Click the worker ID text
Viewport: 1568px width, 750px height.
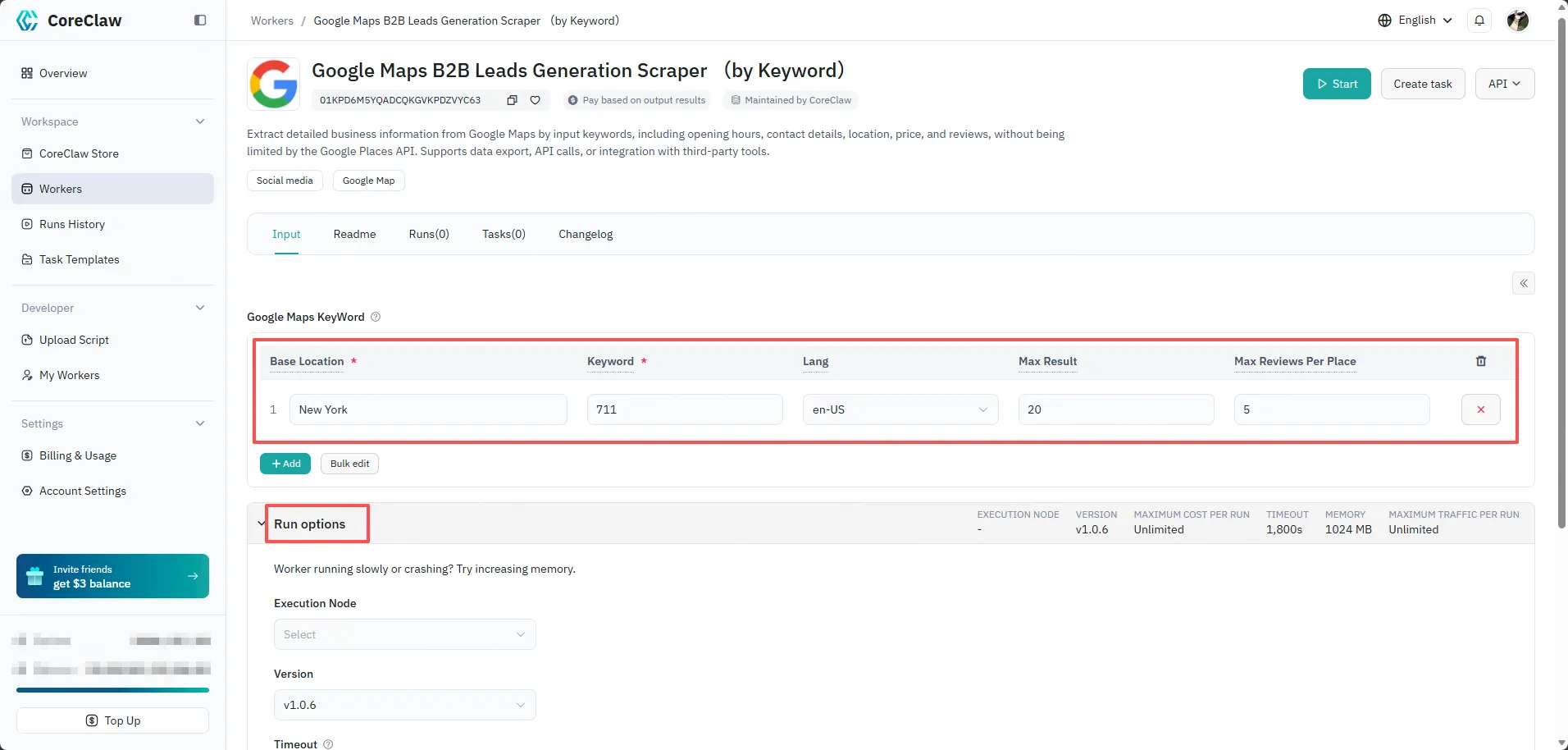(x=400, y=100)
